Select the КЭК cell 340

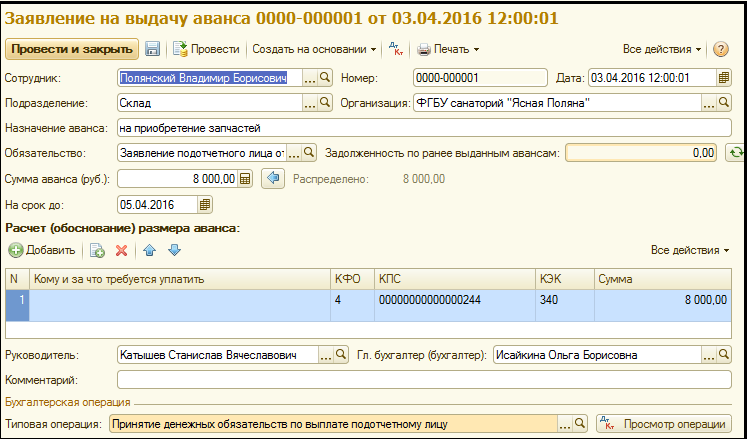pyautogui.click(x=565, y=305)
